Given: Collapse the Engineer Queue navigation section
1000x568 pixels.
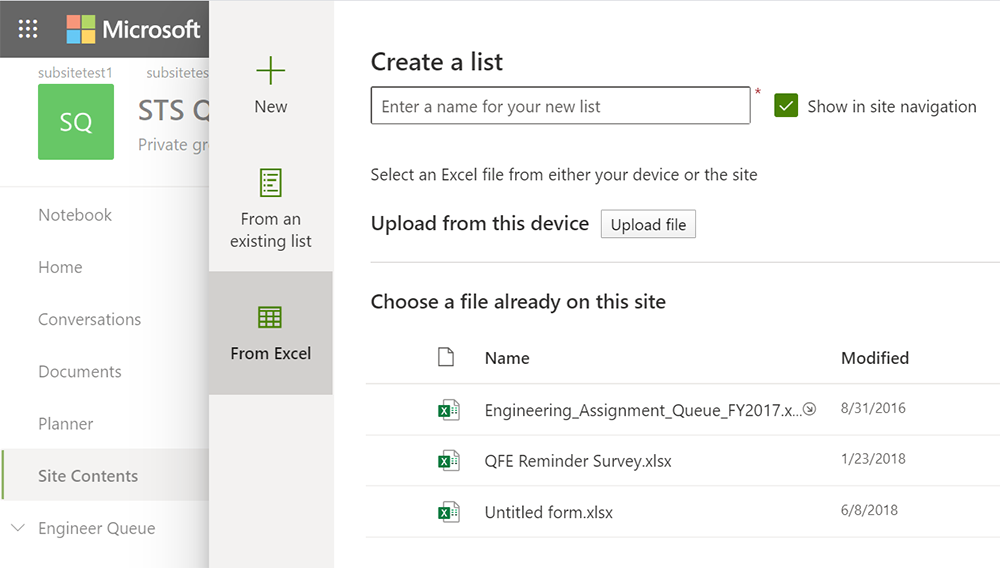Looking at the screenshot, I should coord(18,528).
